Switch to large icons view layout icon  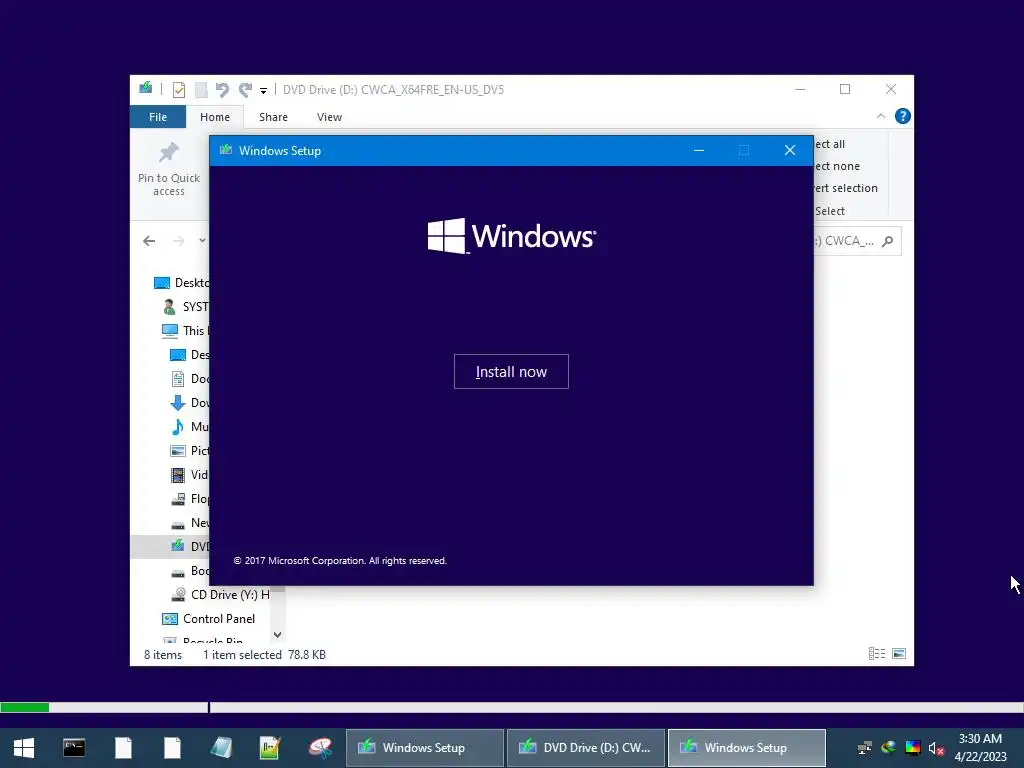899,654
